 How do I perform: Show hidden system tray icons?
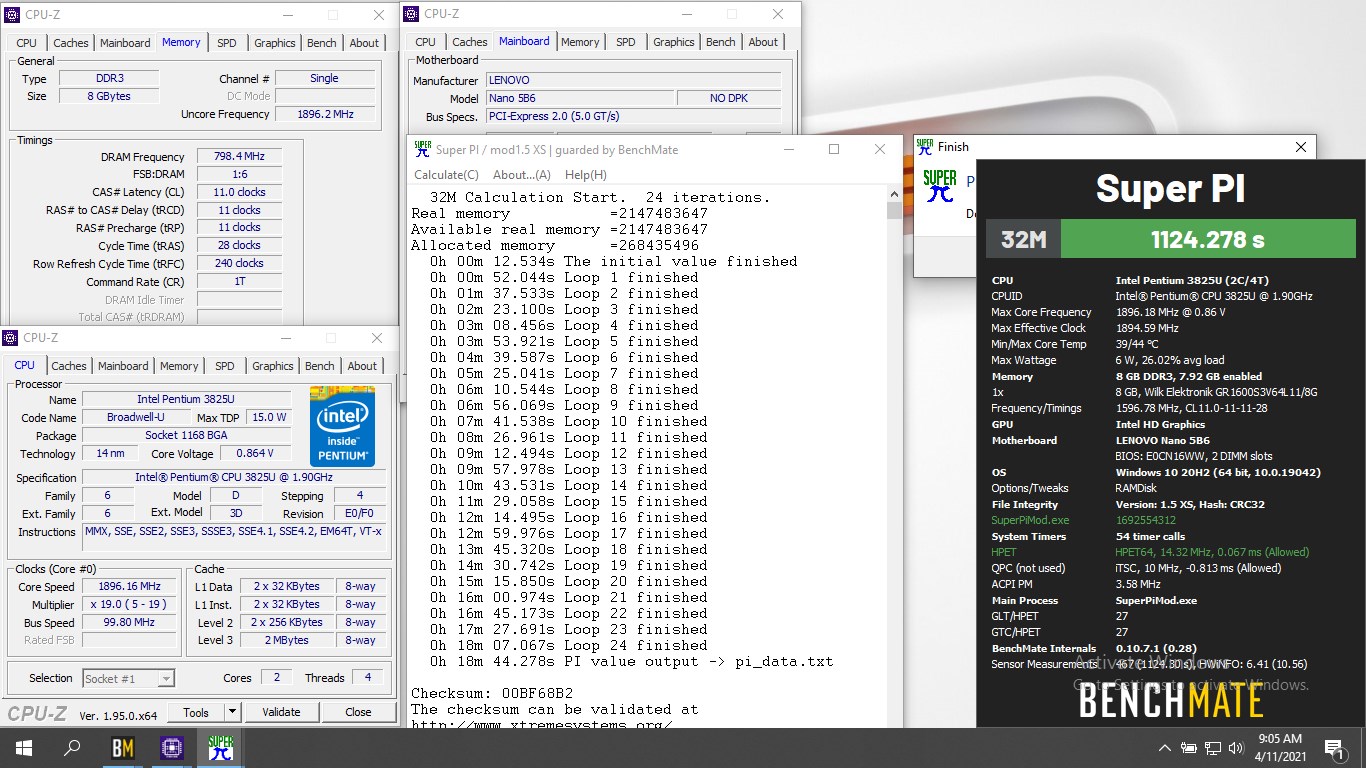[1165, 748]
